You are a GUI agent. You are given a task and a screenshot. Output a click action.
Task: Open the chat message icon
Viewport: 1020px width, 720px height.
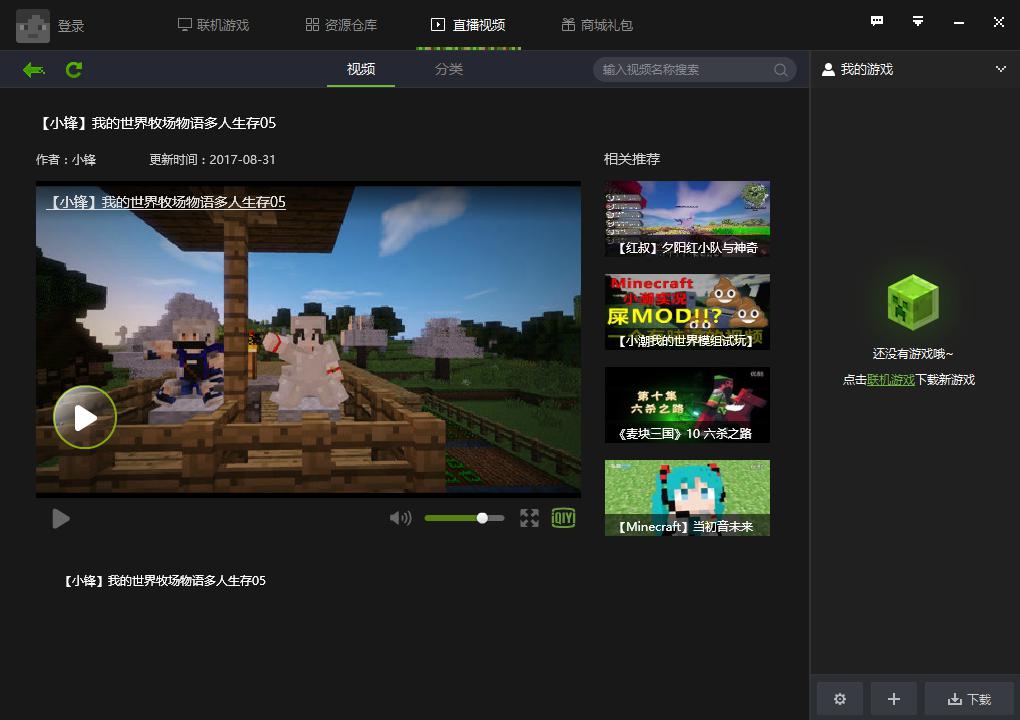[x=877, y=21]
